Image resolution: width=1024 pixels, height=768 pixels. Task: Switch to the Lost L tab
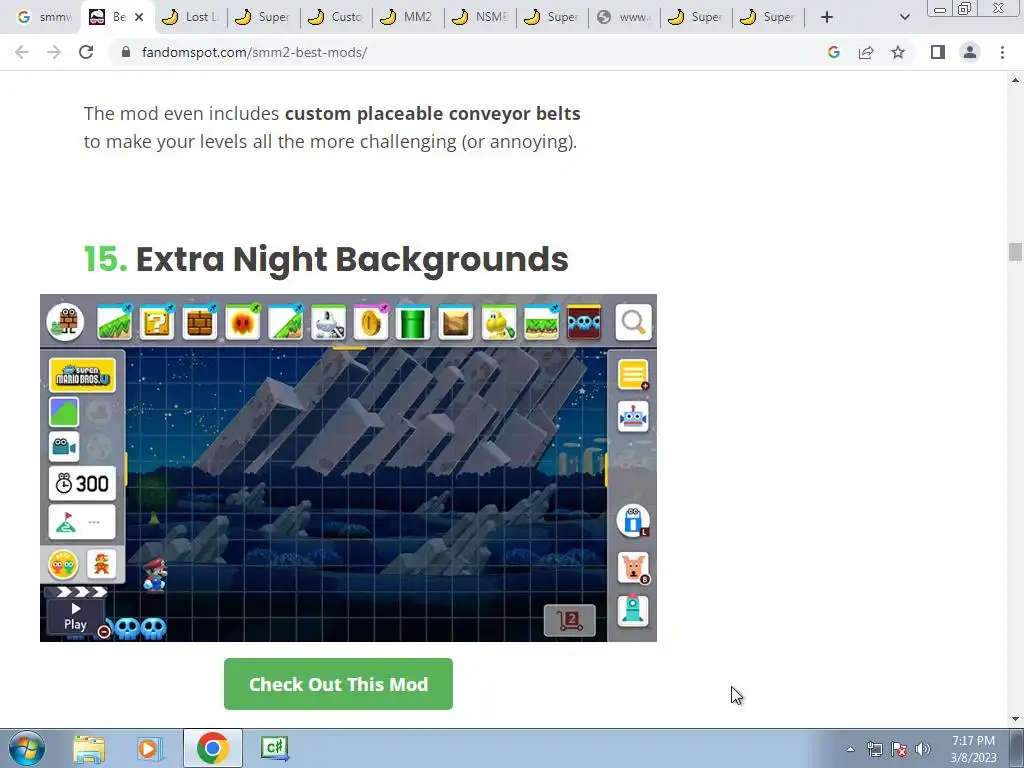point(191,17)
